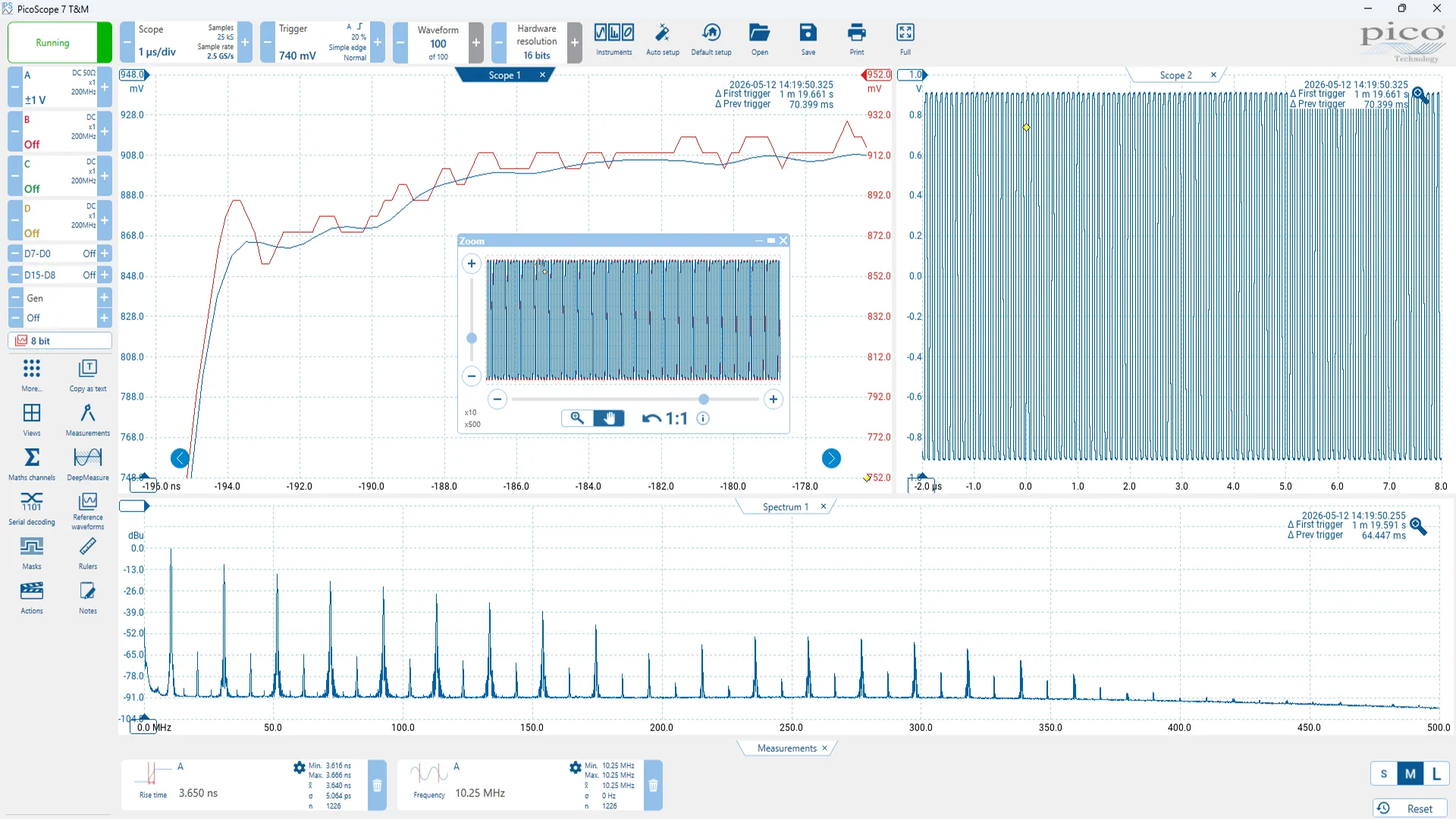The width and height of the screenshot is (1456, 819).
Task: Open the DeepMeasure tool
Action: [x=88, y=464]
